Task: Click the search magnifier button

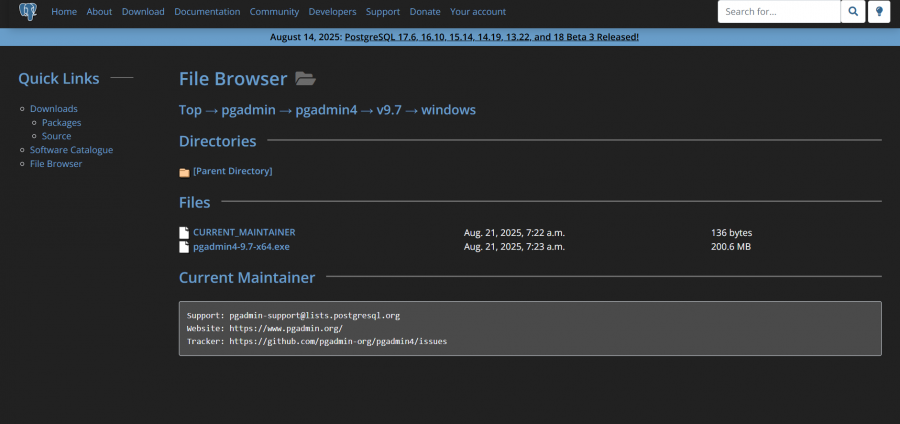Action: pos(853,11)
